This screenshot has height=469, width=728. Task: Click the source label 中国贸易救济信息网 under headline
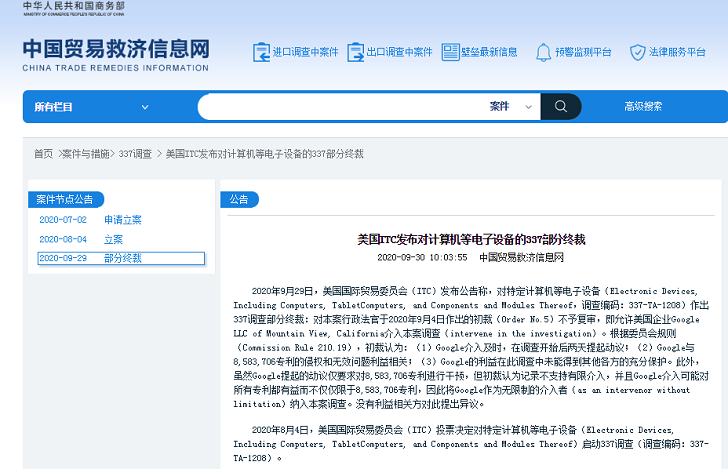521,258
